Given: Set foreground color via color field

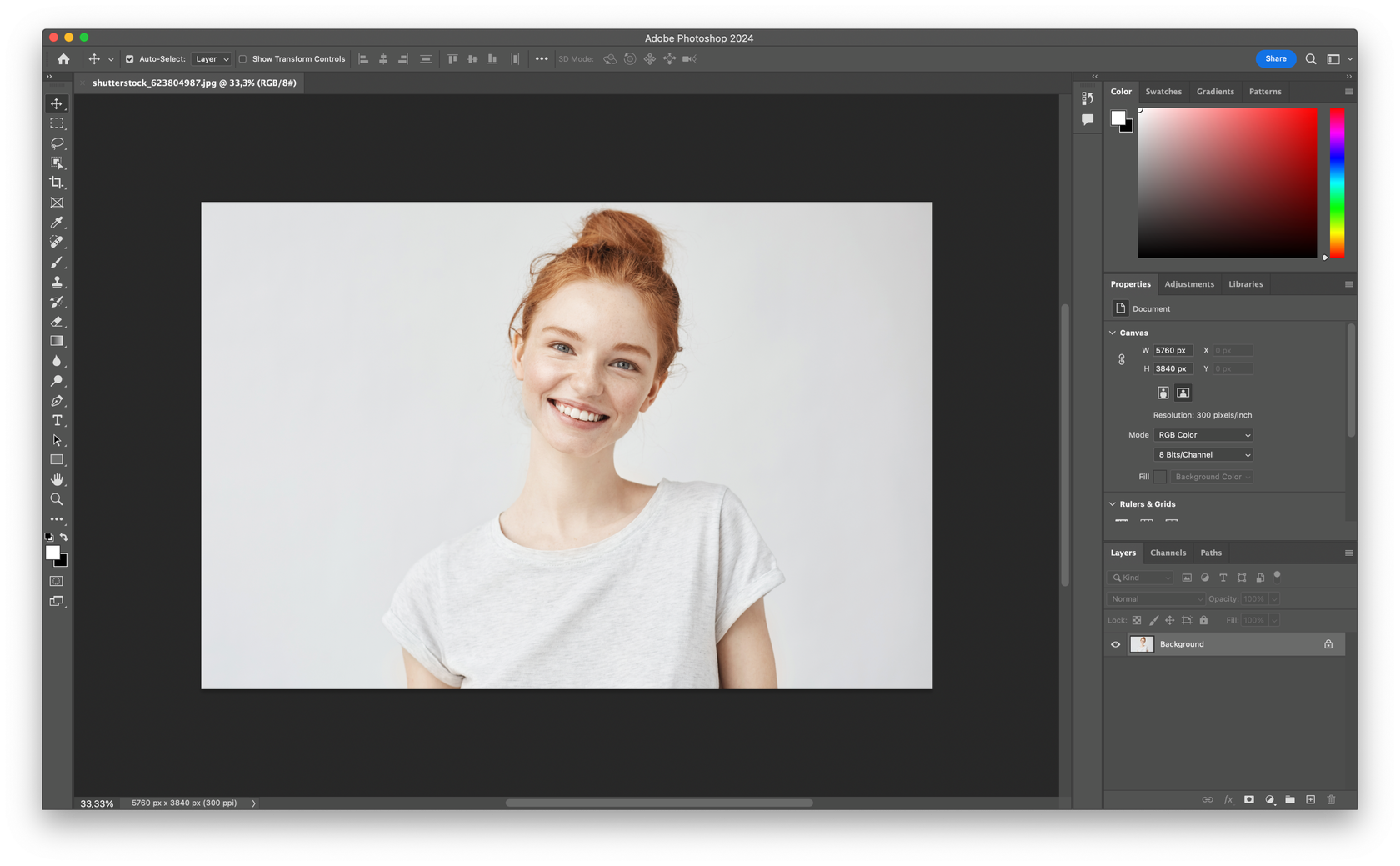Looking at the screenshot, I should (1225, 183).
